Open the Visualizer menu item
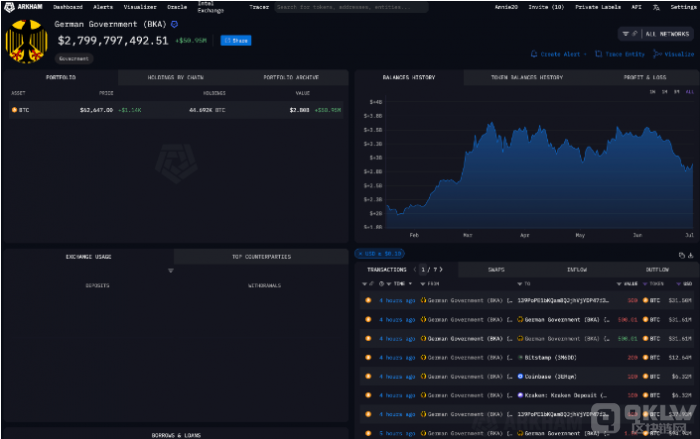The width and height of the screenshot is (700, 439). [x=140, y=7]
